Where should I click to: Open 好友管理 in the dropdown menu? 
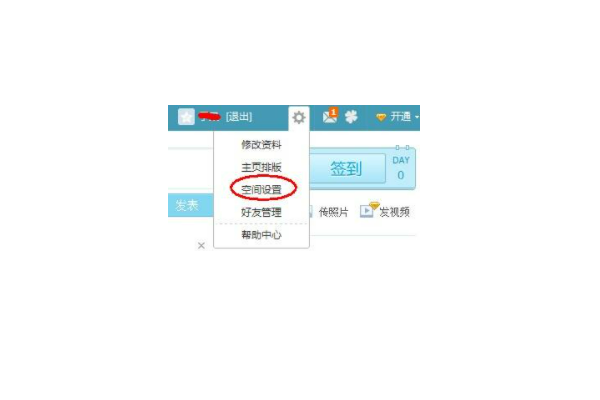point(261,212)
